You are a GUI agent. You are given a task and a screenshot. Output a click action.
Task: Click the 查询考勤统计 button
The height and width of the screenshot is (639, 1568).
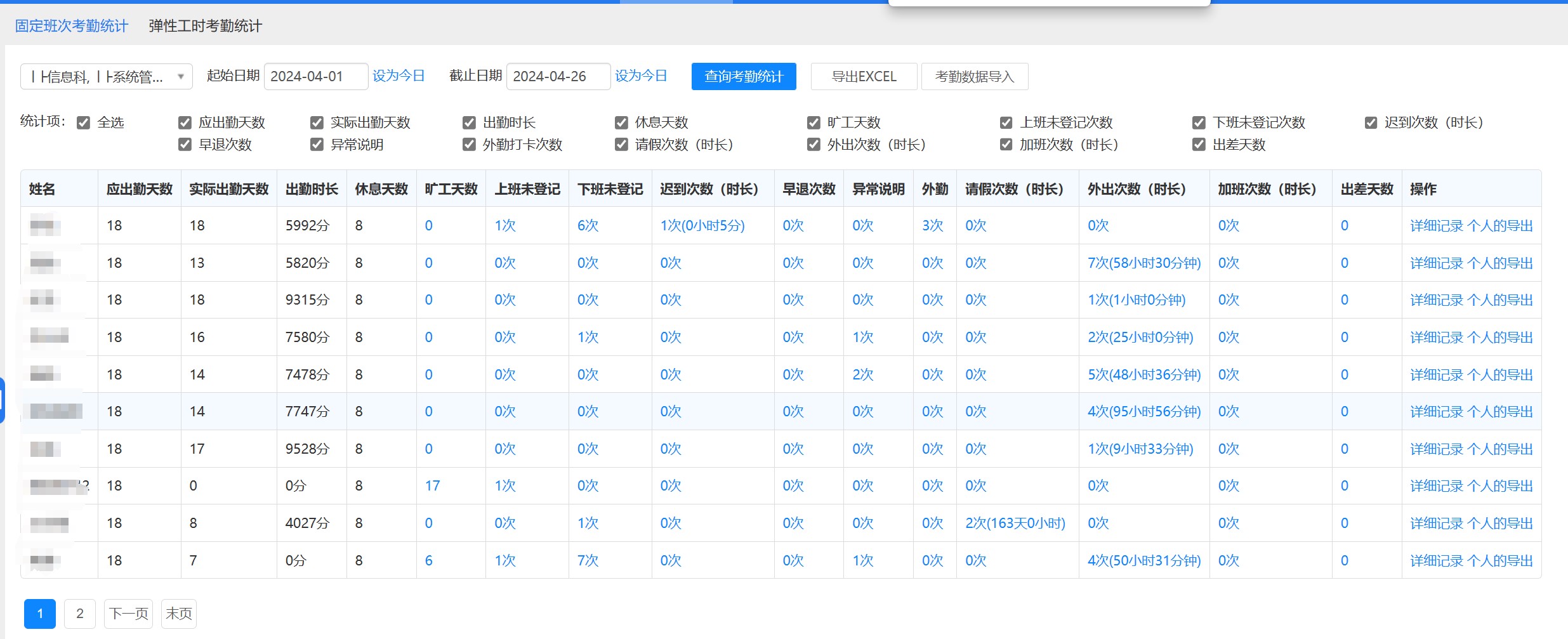pyautogui.click(x=744, y=77)
